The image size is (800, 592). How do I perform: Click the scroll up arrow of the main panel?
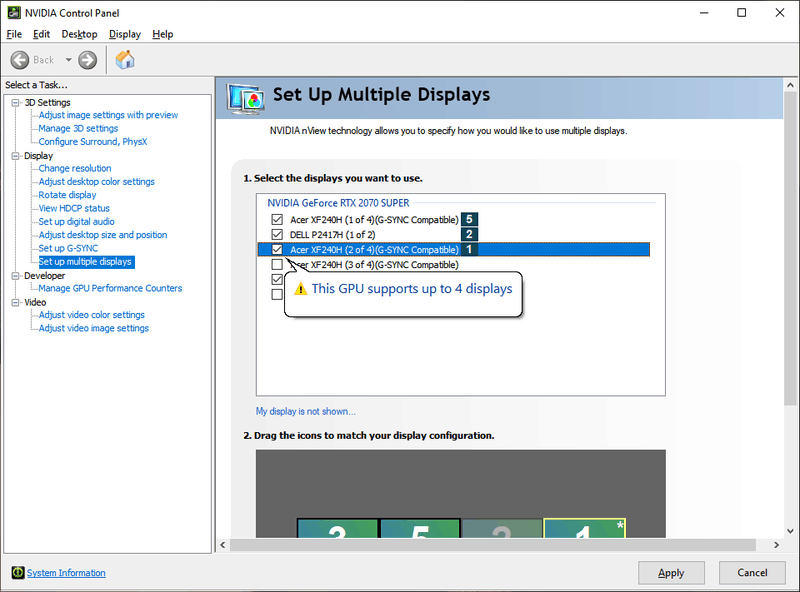pos(790,85)
